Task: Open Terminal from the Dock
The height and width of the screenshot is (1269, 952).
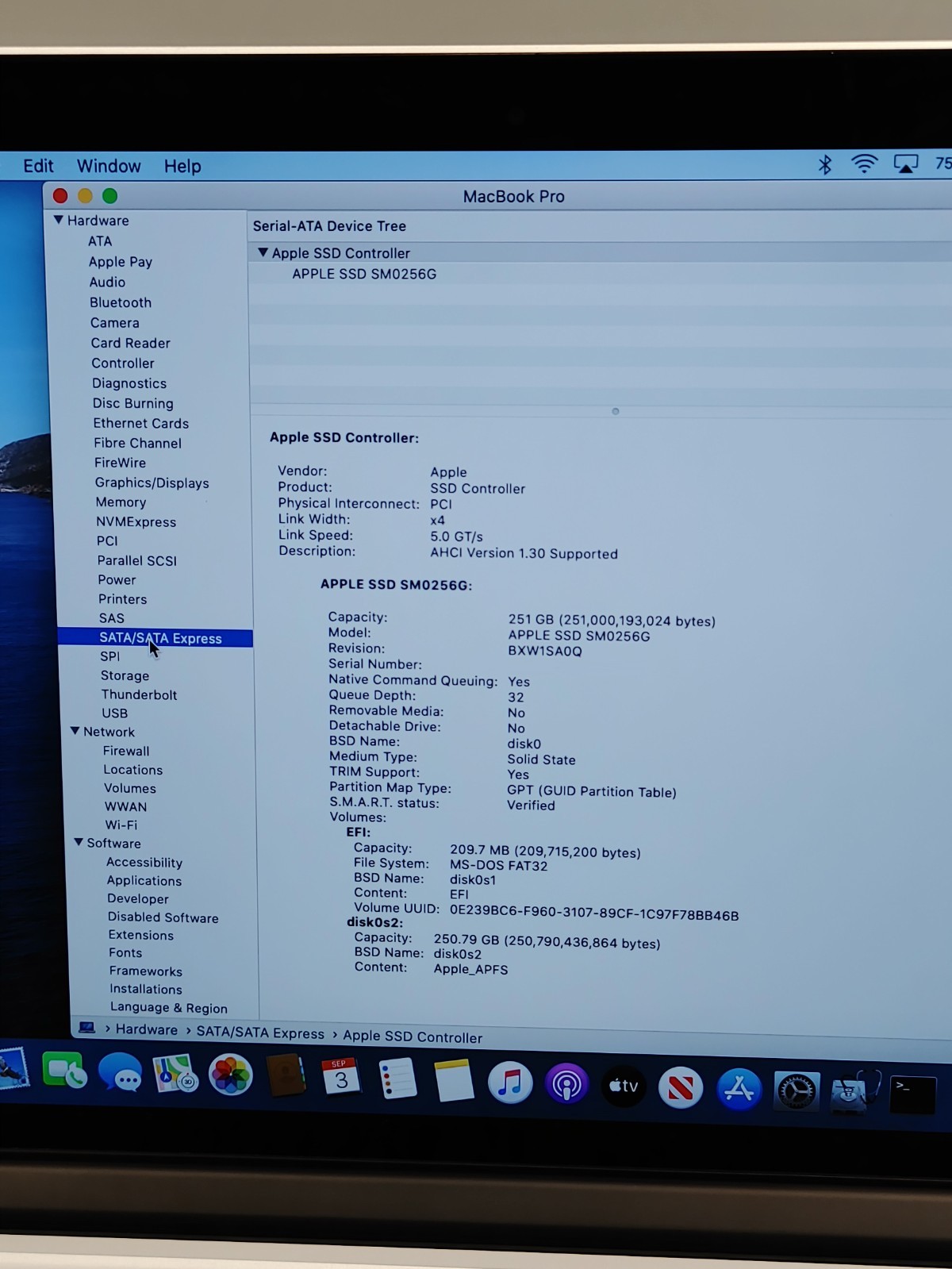Action: 912,1095
